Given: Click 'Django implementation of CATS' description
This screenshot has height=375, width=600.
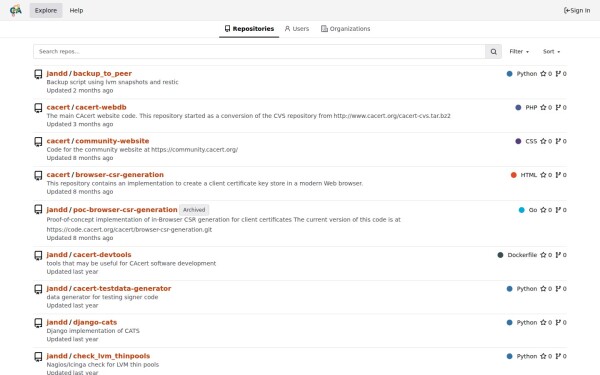Looking at the screenshot, I should click(x=93, y=331).
